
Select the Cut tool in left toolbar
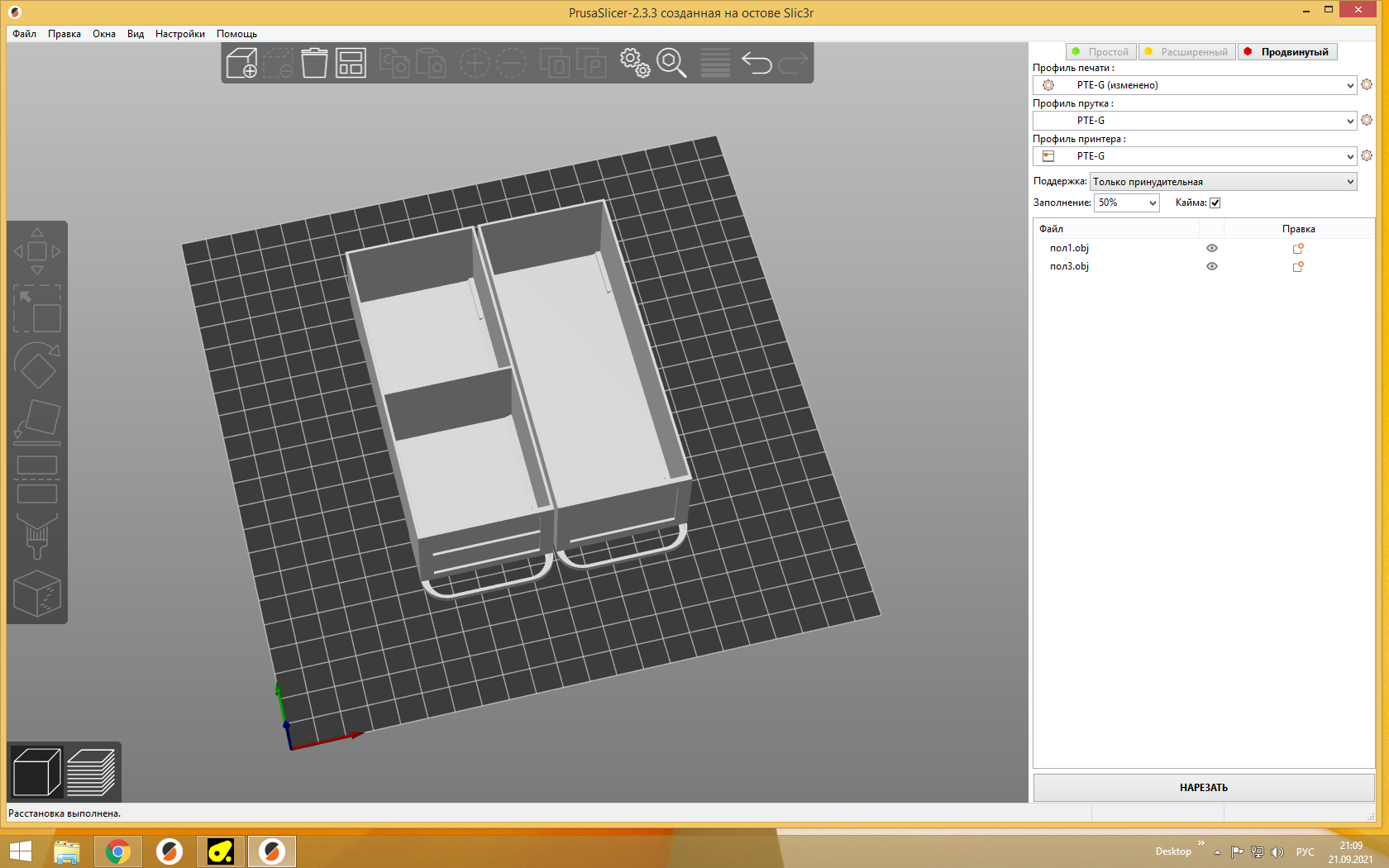pos(37,479)
